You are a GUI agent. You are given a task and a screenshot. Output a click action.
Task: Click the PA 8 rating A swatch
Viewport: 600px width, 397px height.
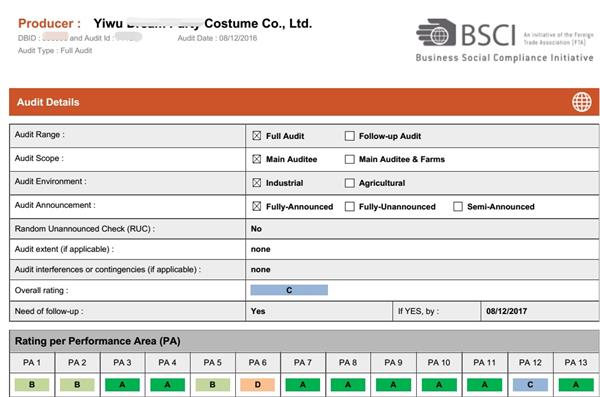coord(348,385)
